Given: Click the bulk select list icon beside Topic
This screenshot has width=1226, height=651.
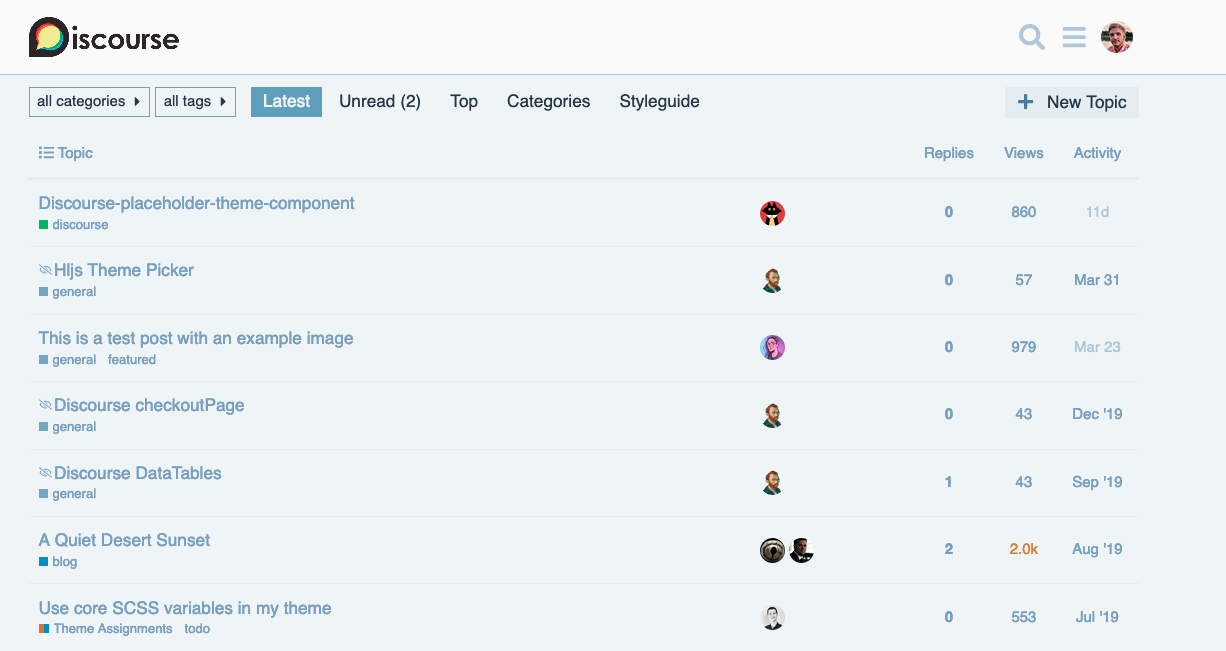Looking at the screenshot, I should [x=46, y=153].
